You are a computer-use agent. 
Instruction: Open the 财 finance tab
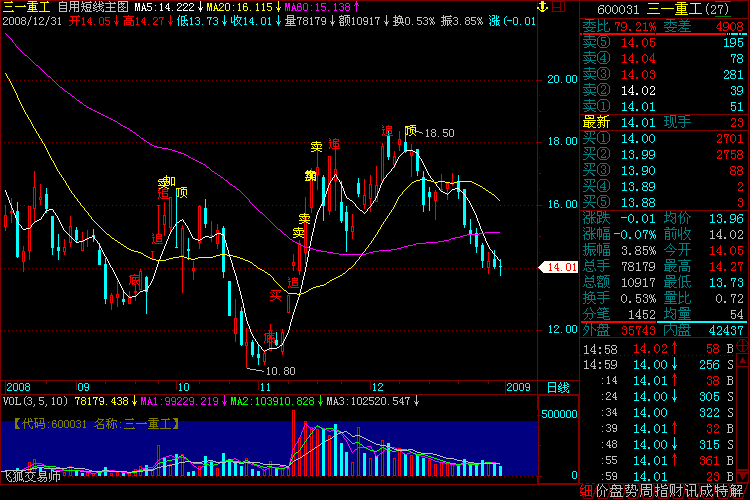[x=675, y=491]
